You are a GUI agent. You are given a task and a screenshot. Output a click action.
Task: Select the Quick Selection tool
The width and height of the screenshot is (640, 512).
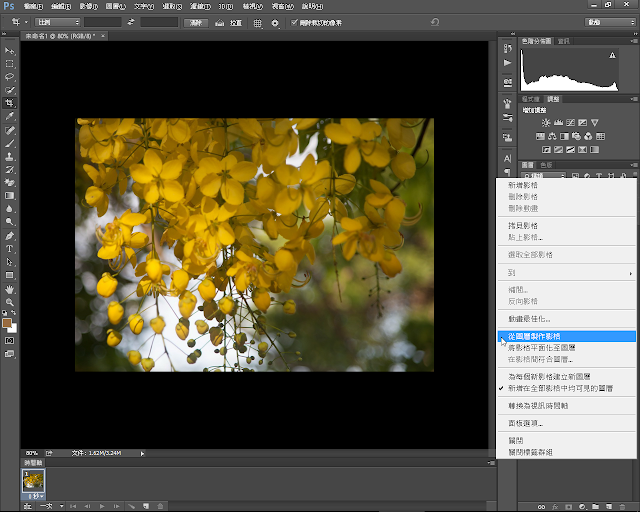(9, 90)
